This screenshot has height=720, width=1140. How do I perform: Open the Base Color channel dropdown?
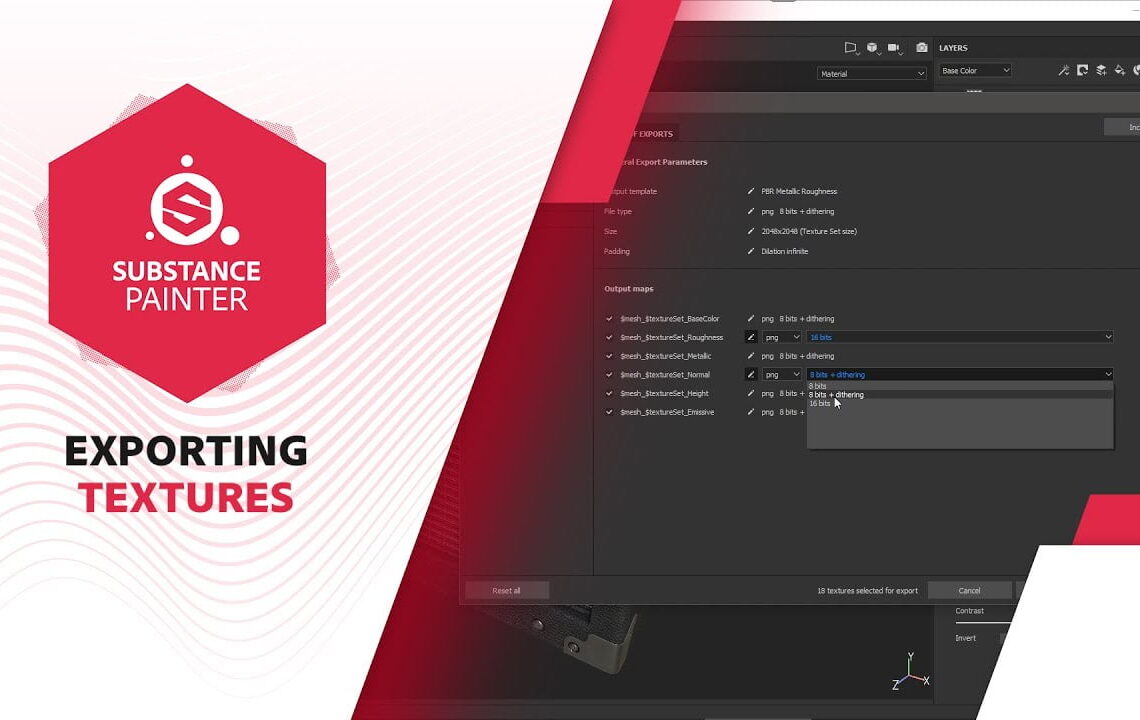point(975,70)
